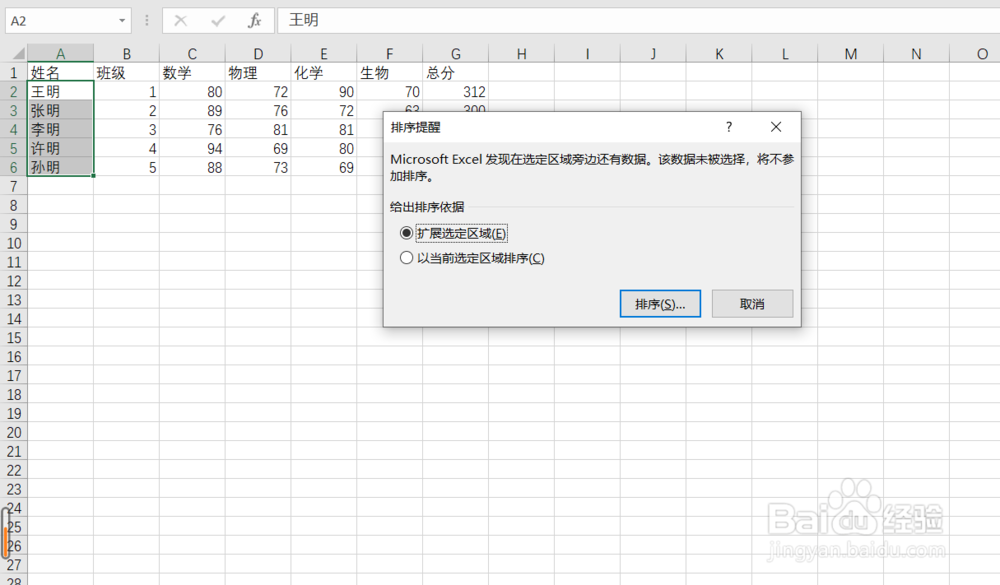Screen dimensions: 1000x585
Task: Click the 取消 button in the dialog
Action: click(752, 303)
